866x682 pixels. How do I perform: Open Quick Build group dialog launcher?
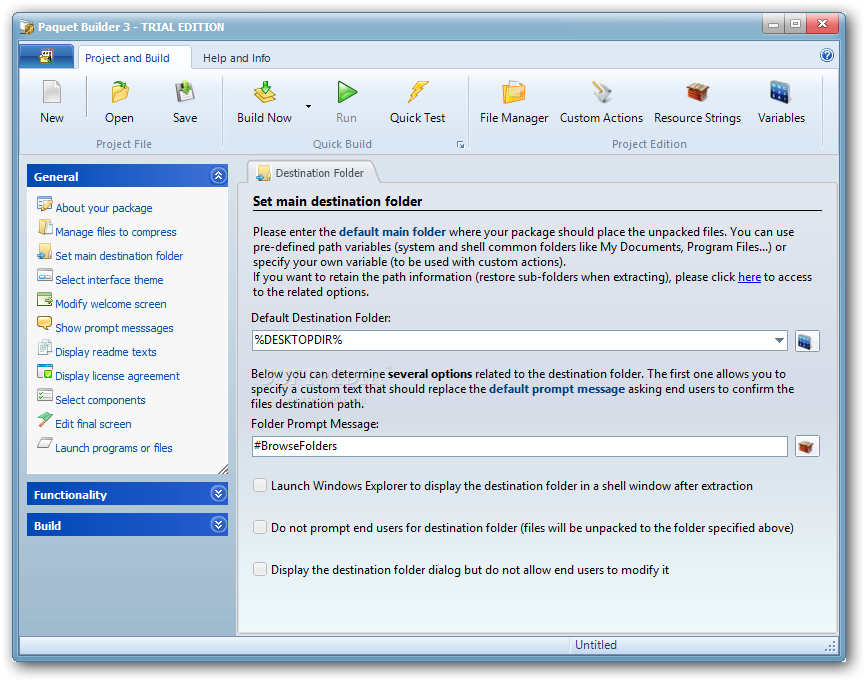(x=460, y=145)
